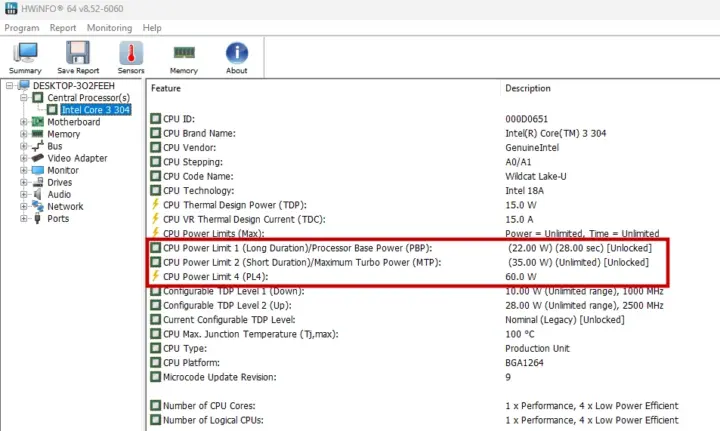Click the lightning icon beside CPU Power Limit 4
Viewport: 720px width, 431px height.
[156, 276]
